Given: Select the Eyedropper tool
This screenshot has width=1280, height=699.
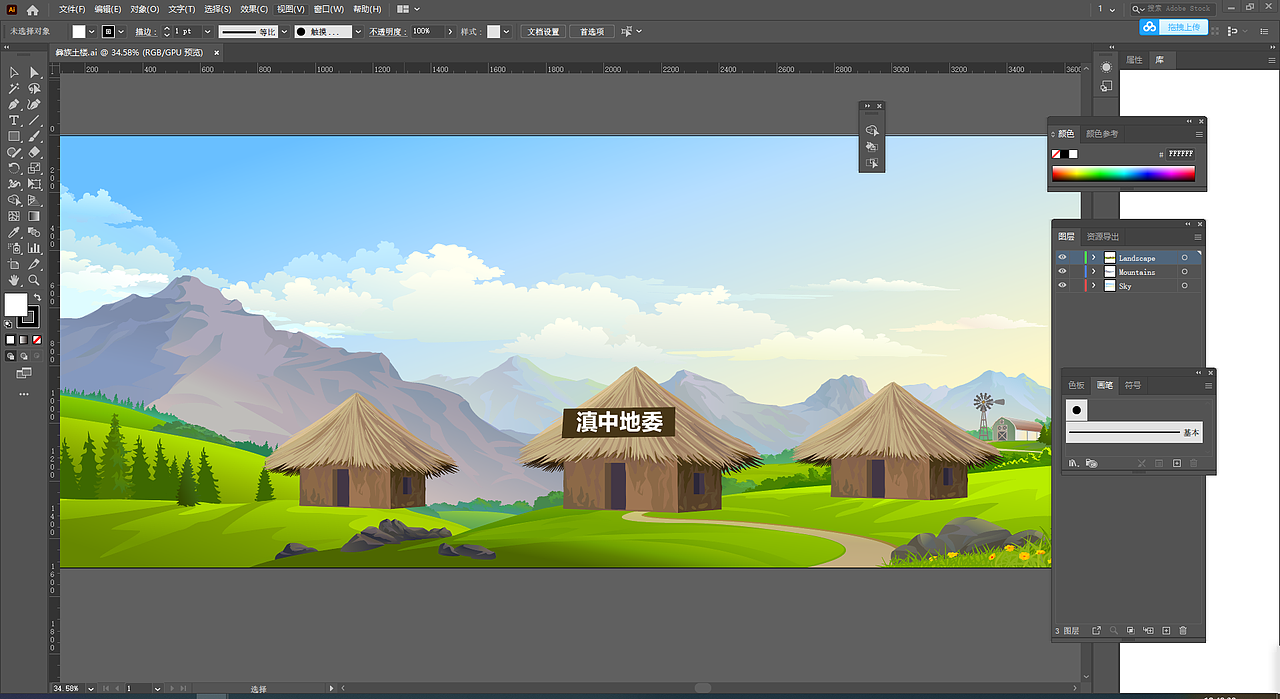Looking at the screenshot, I should point(14,232).
